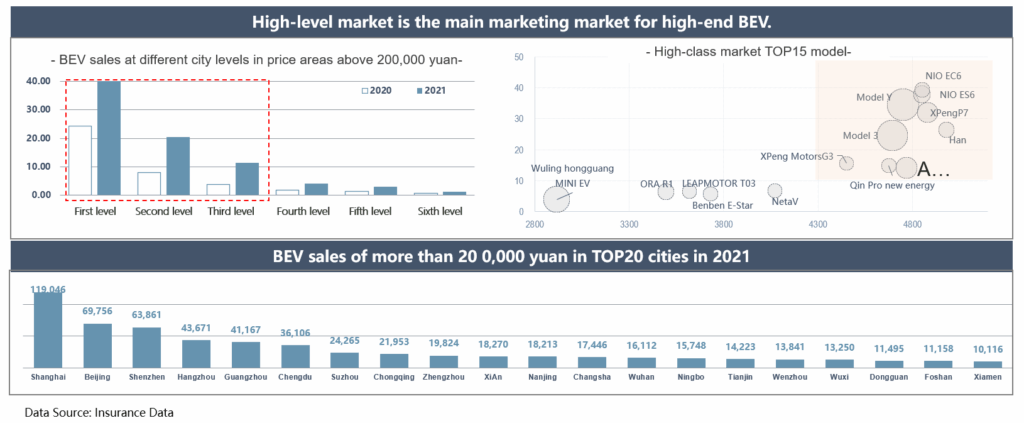Click the 2020 legend swatch
This screenshot has width=1024, height=423.
[365, 91]
